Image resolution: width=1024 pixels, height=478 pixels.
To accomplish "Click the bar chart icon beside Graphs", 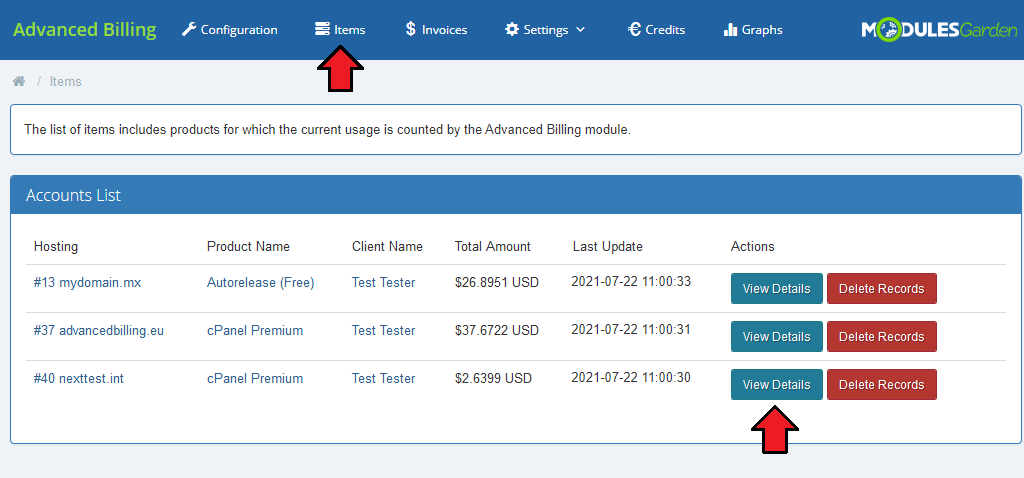I will point(731,29).
